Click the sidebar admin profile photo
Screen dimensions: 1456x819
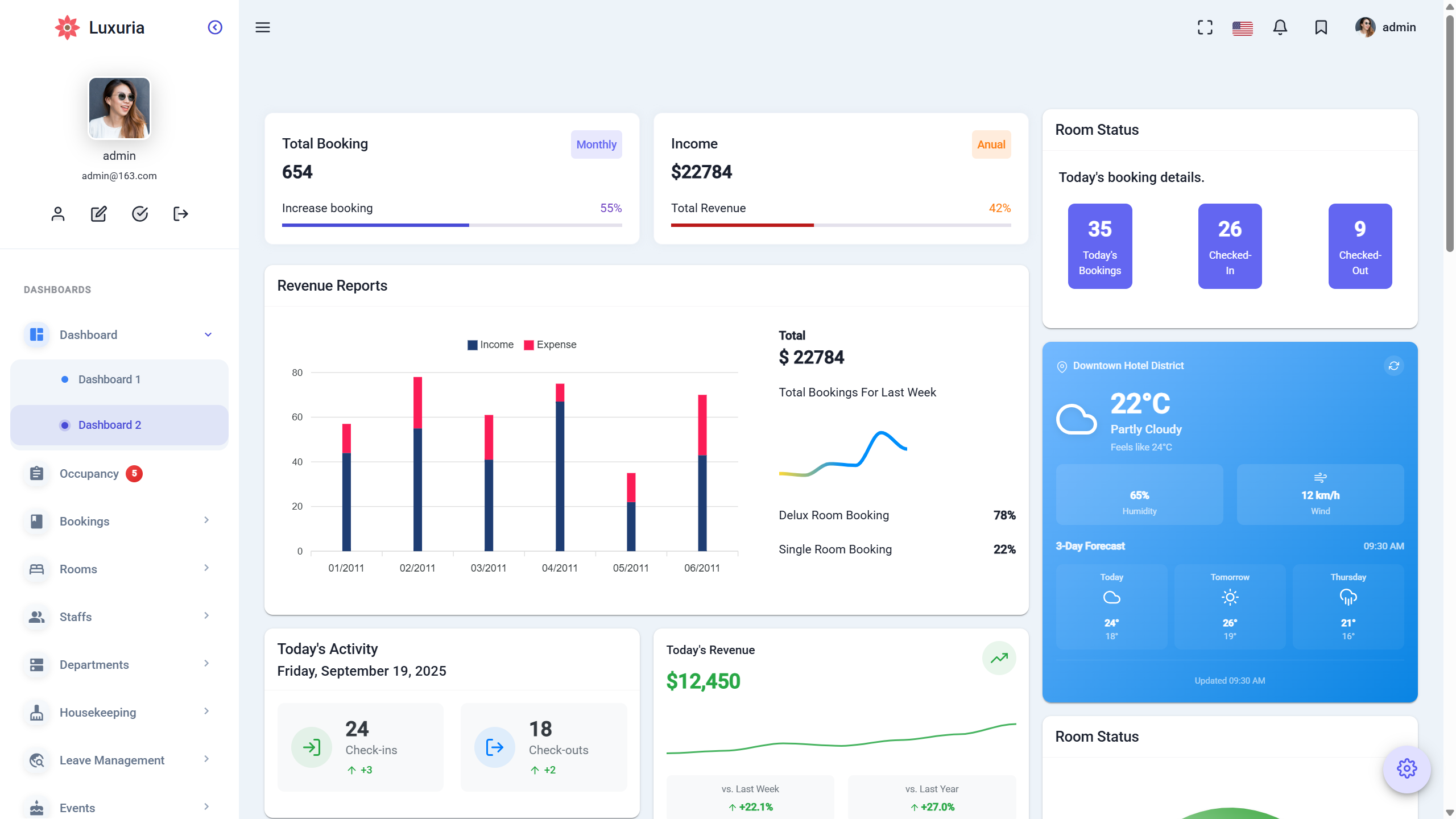(119, 108)
